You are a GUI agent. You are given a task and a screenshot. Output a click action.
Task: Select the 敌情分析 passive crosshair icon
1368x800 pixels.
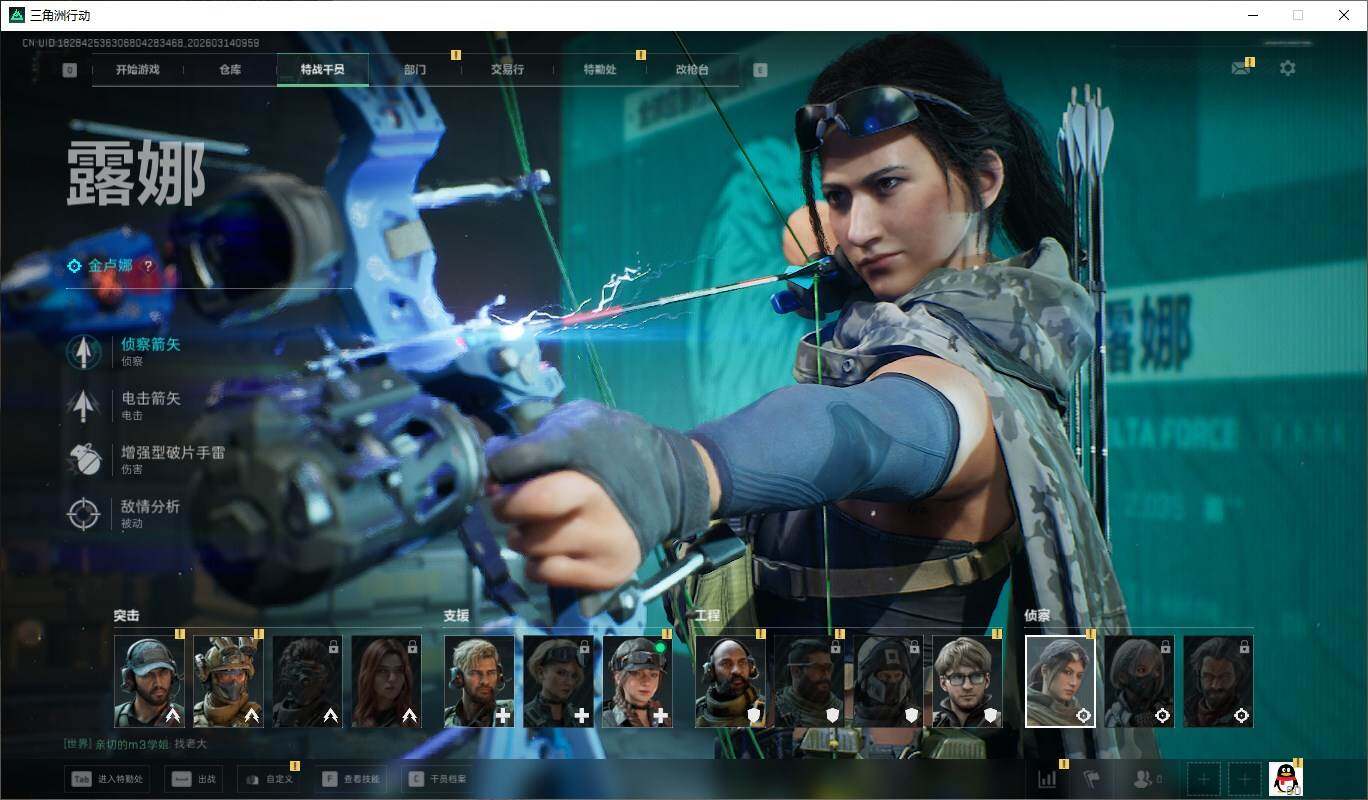tap(84, 513)
